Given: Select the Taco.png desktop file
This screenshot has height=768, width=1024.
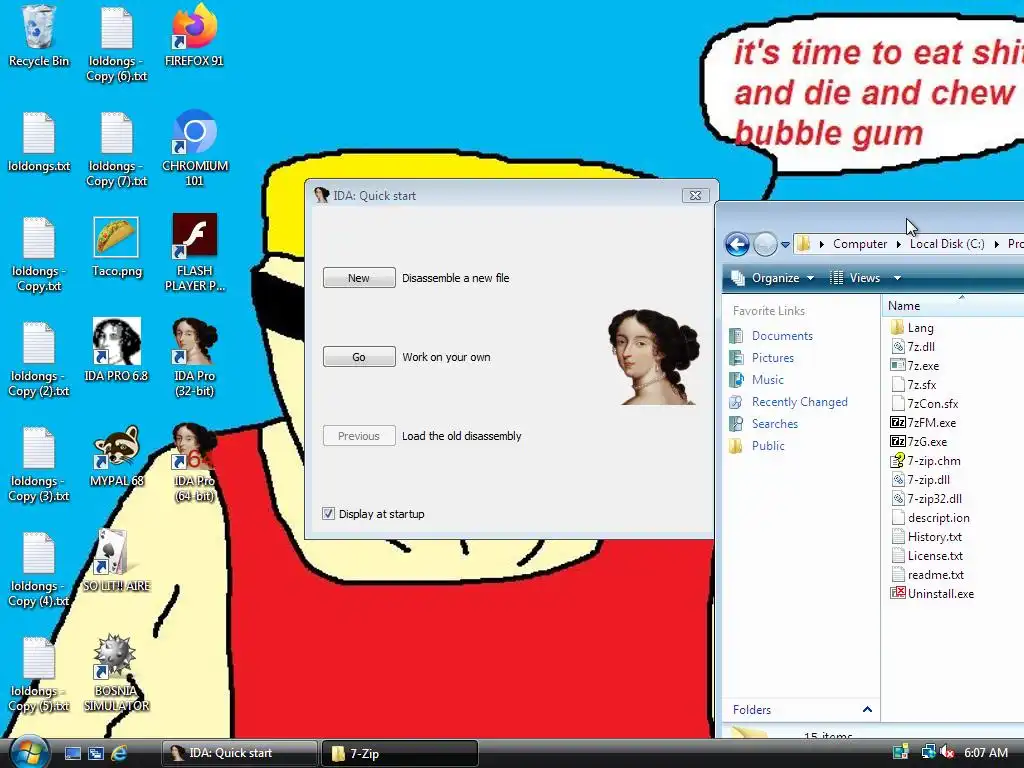Looking at the screenshot, I should pos(116,247).
